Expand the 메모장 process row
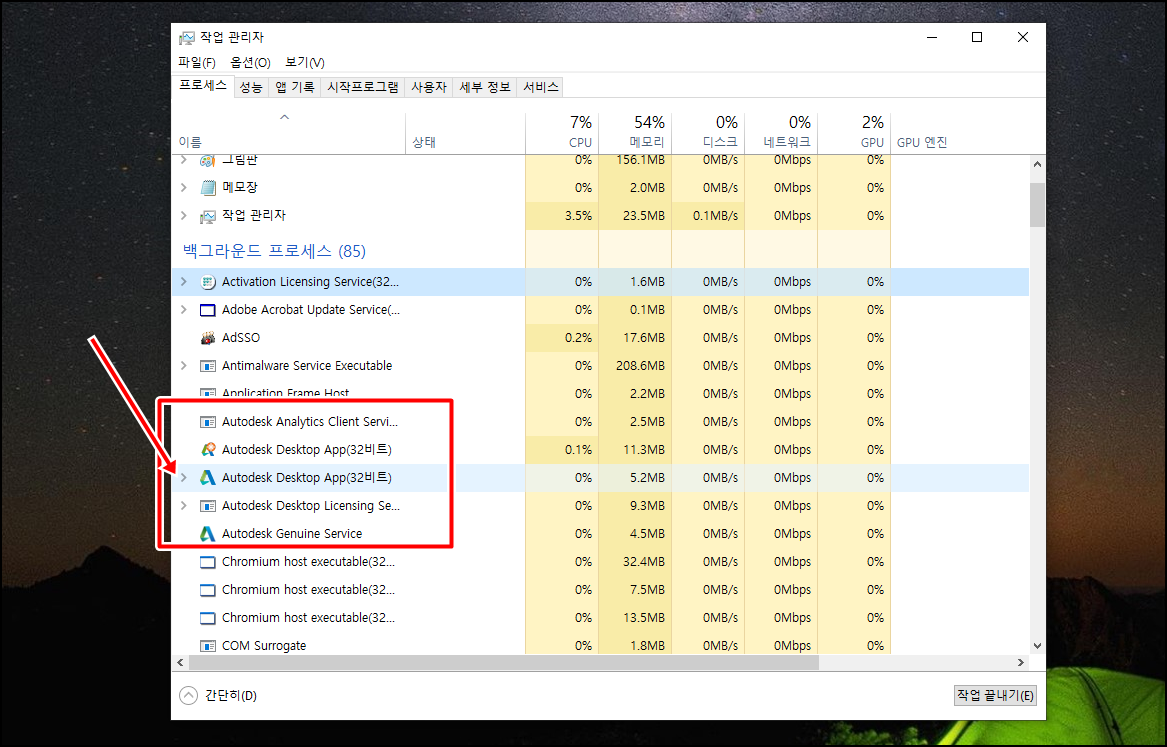1167x747 pixels. pos(184,187)
